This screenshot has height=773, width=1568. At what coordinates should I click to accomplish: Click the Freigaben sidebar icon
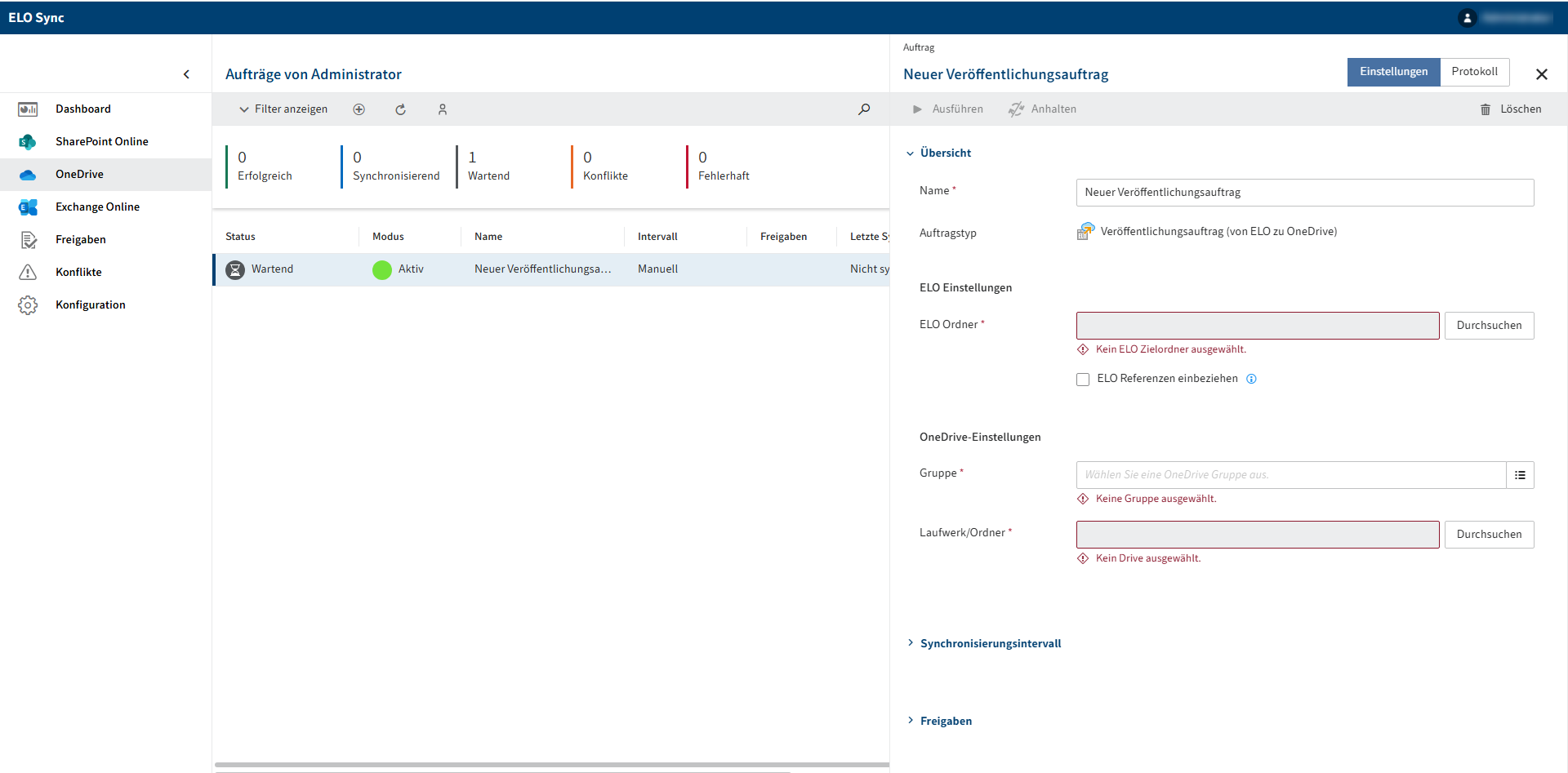(x=28, y=240)
